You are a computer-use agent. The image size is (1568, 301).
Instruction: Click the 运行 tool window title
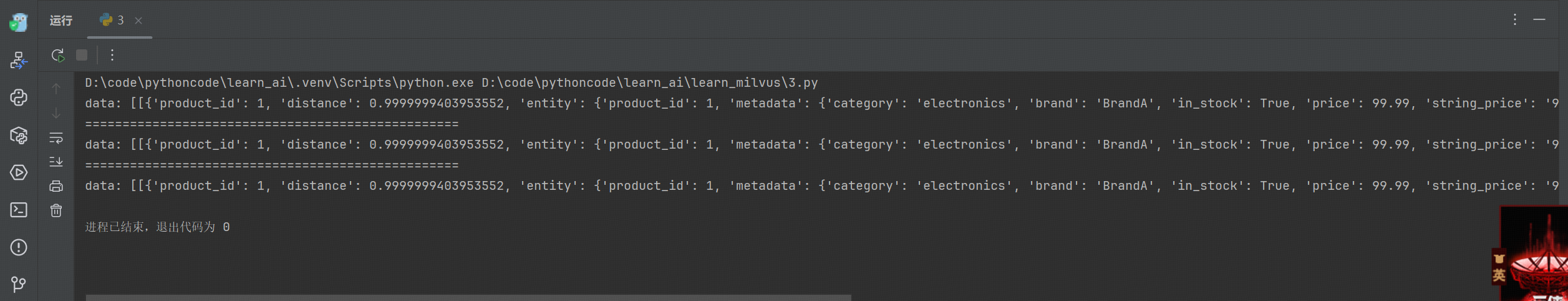(x=61, y=21)
